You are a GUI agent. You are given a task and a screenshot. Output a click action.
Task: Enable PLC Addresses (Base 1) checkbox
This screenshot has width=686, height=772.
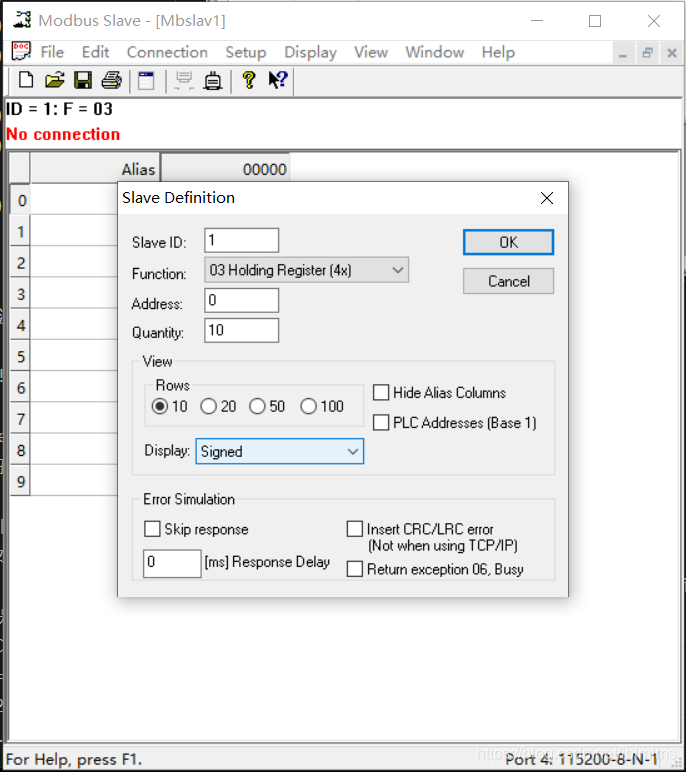pyautogui.click(x=381, y=422)
